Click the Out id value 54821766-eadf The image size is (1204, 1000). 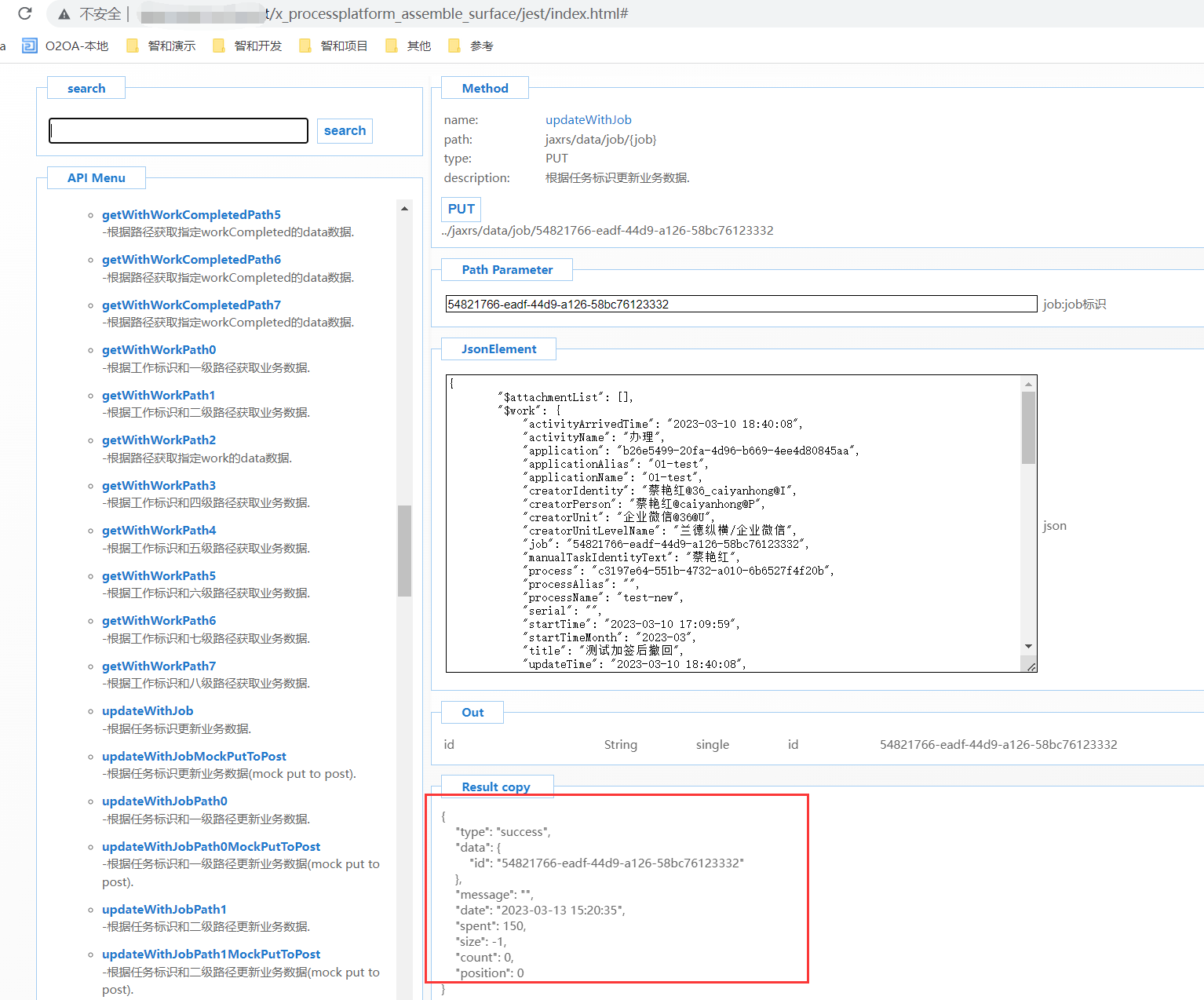(998, 744)
